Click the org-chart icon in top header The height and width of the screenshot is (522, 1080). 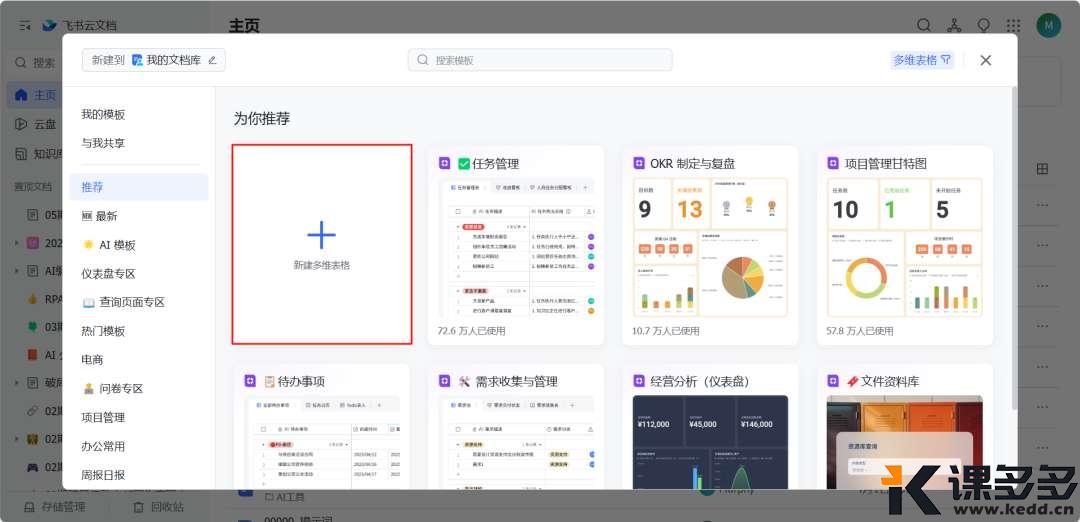tap(954, 26)
